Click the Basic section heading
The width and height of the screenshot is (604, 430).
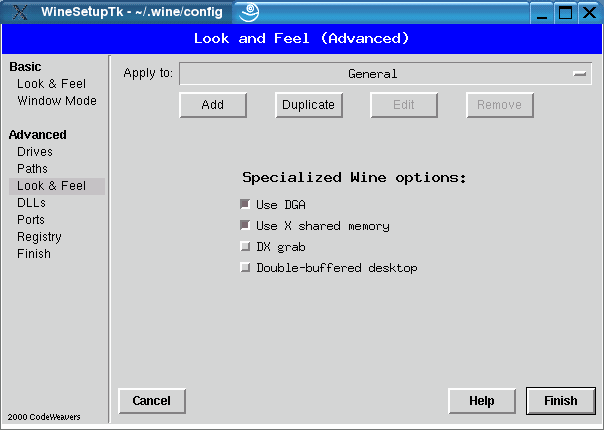click(x=25, y=67)
